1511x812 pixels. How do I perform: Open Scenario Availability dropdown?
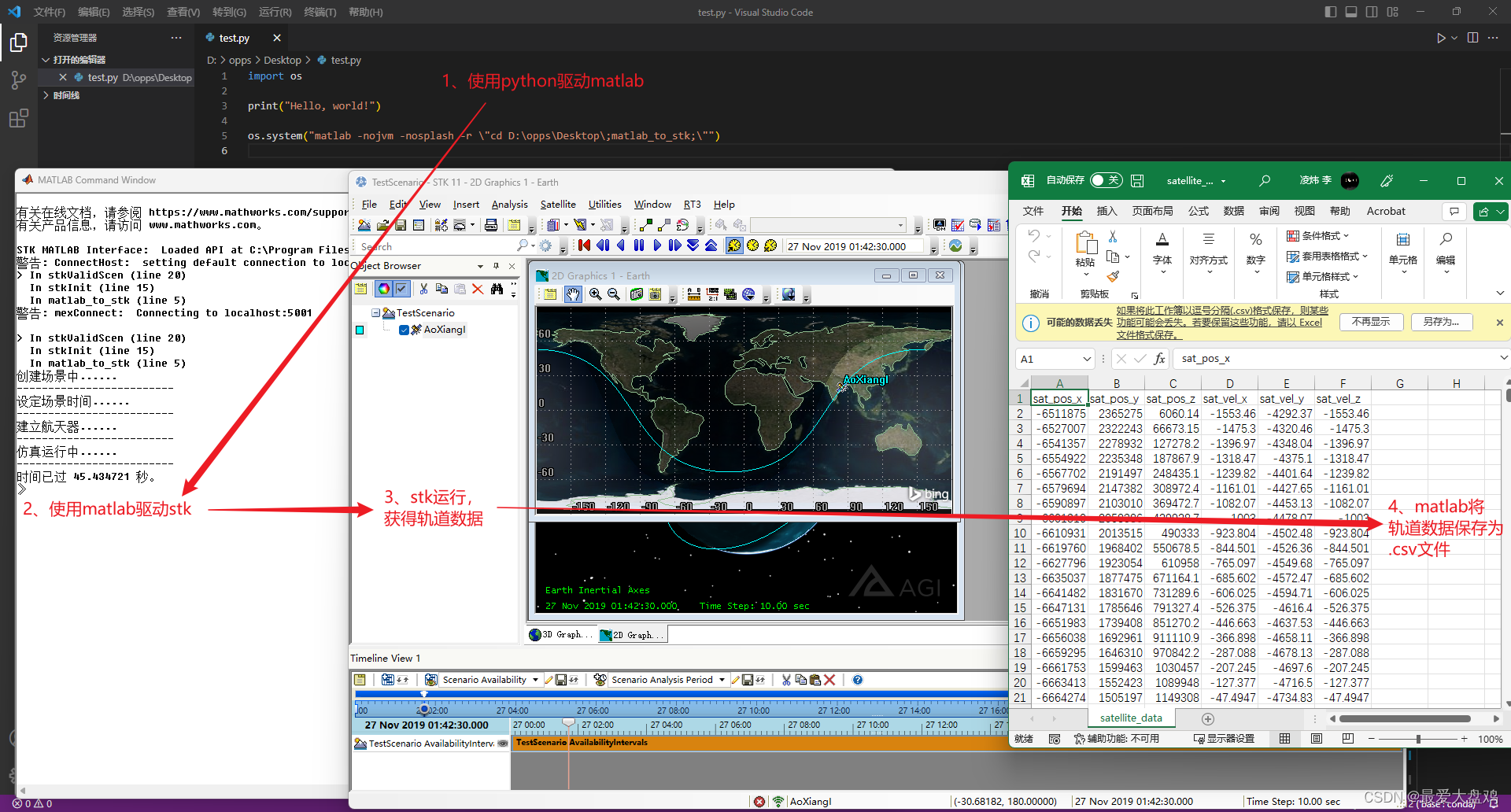pyautogui.click(x=536, y=680)
